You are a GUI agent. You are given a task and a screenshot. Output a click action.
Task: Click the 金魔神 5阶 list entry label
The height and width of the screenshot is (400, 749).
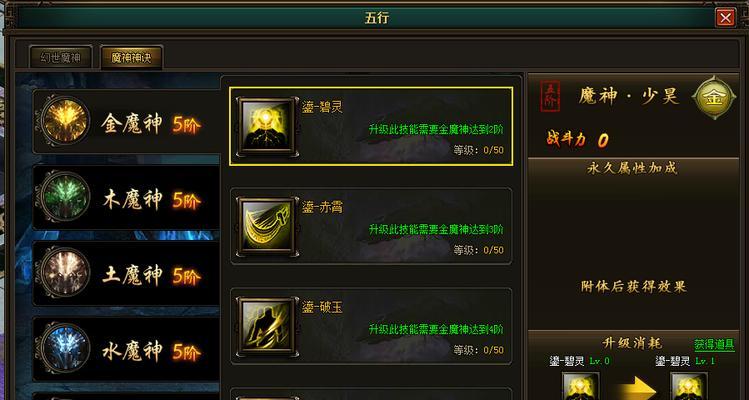click(x=151, y=125)
